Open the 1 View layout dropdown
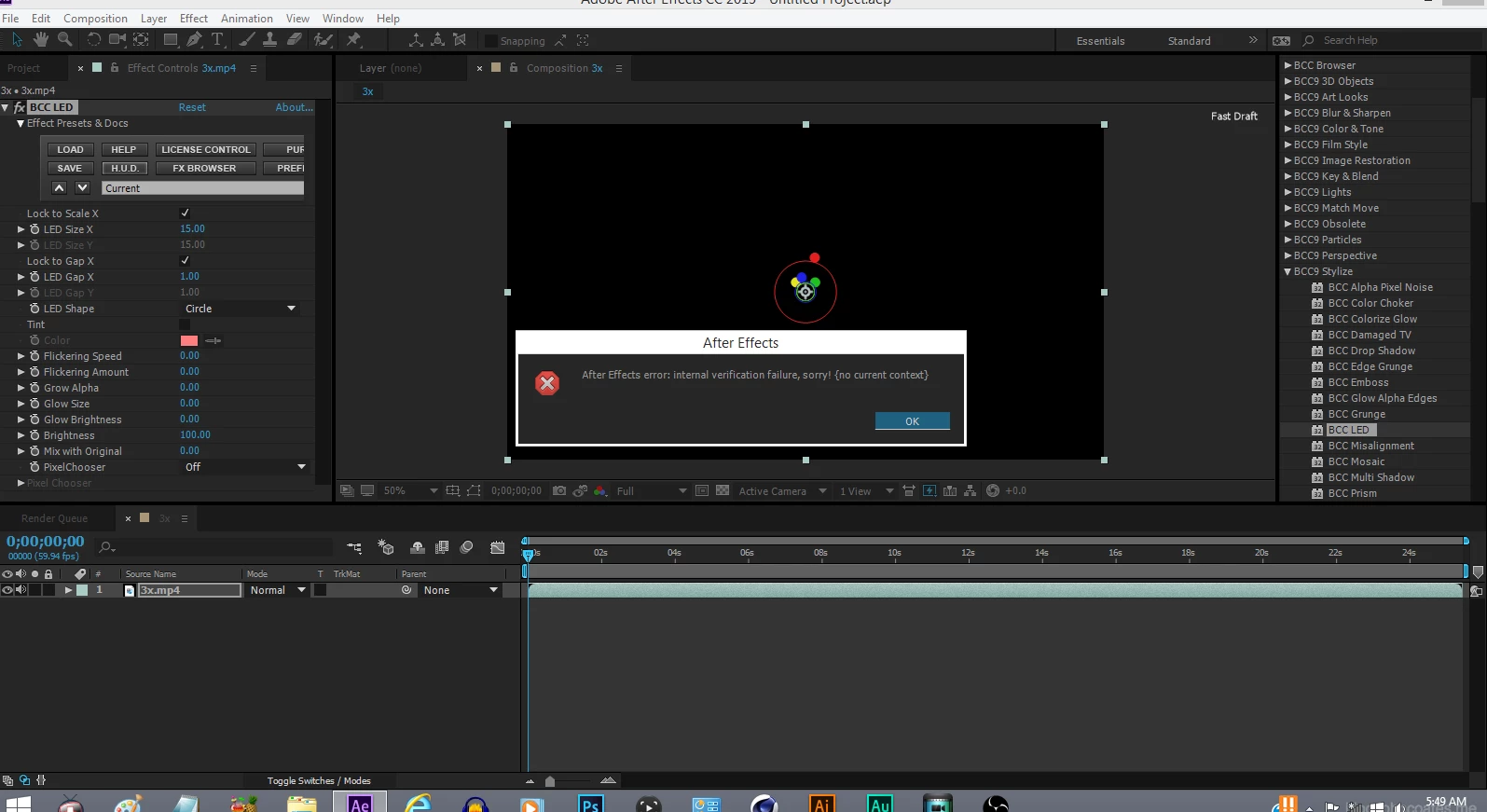This screenshot has height=812, width=1487. [866, 490]
